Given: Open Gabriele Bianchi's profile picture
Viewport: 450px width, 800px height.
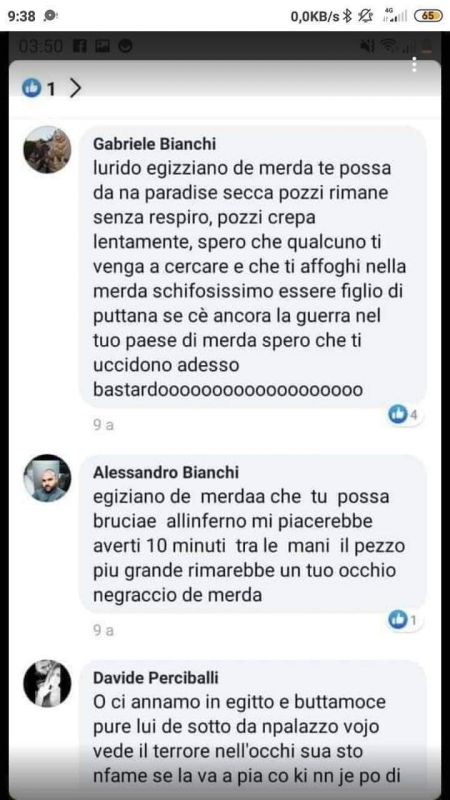Looking at the screenshot, I should click(47, 150).
